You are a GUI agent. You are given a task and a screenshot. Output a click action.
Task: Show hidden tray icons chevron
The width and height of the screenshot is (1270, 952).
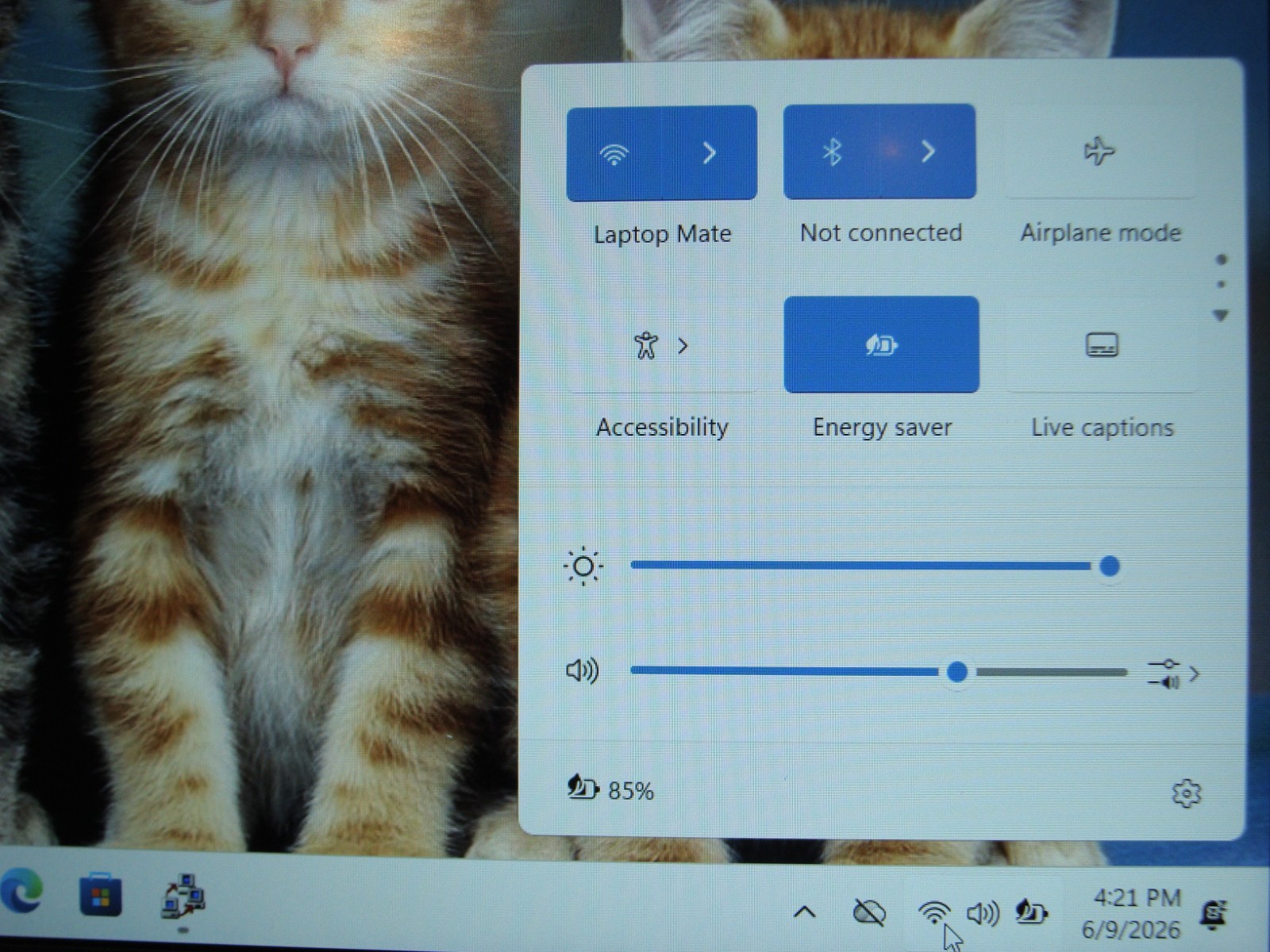point(804,912)
